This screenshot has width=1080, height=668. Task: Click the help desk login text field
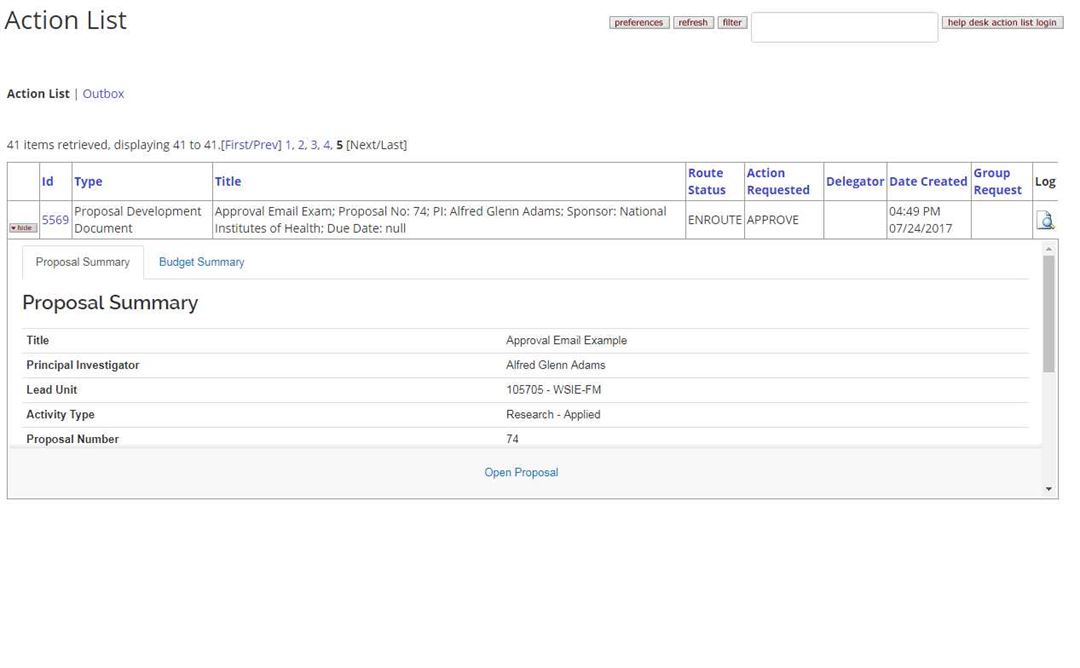[x=844, y=27]
